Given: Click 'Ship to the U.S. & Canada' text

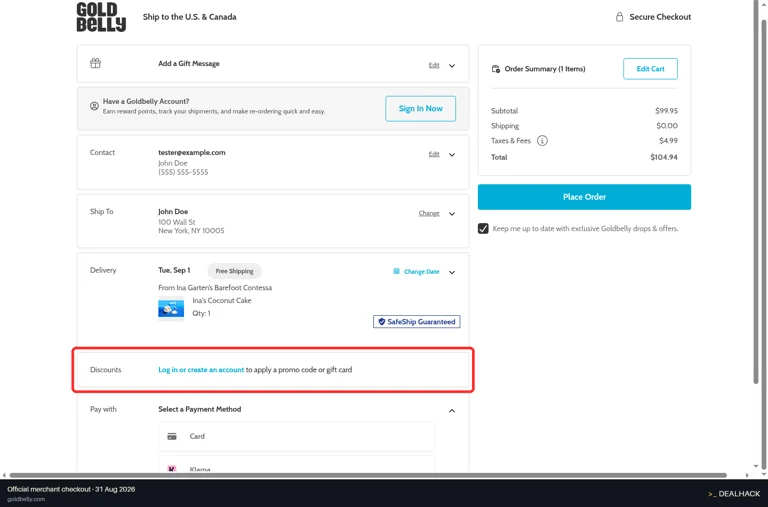Looking at the screenshot, I should 190,17.
